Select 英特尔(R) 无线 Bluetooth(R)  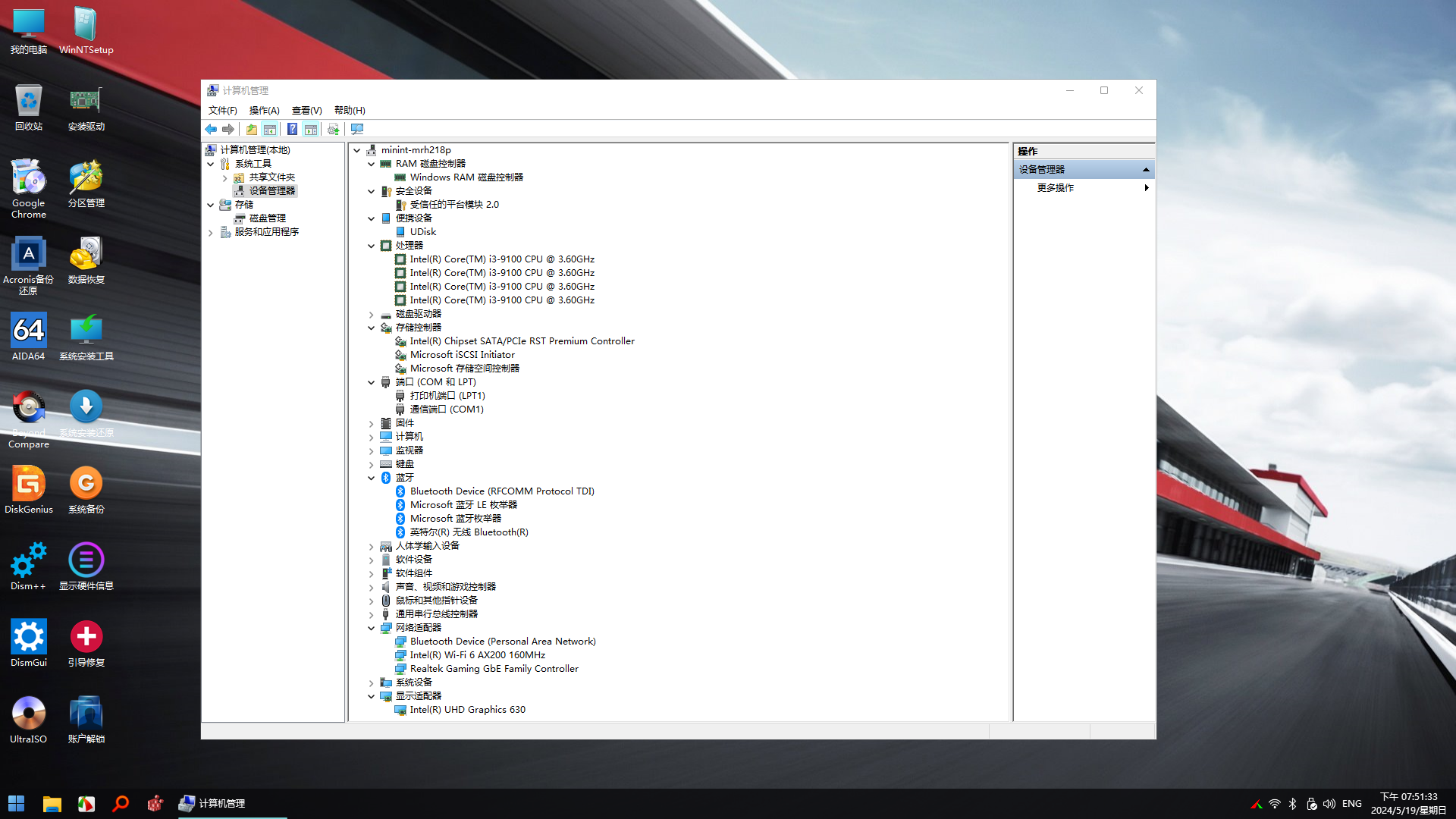[469, 532]
